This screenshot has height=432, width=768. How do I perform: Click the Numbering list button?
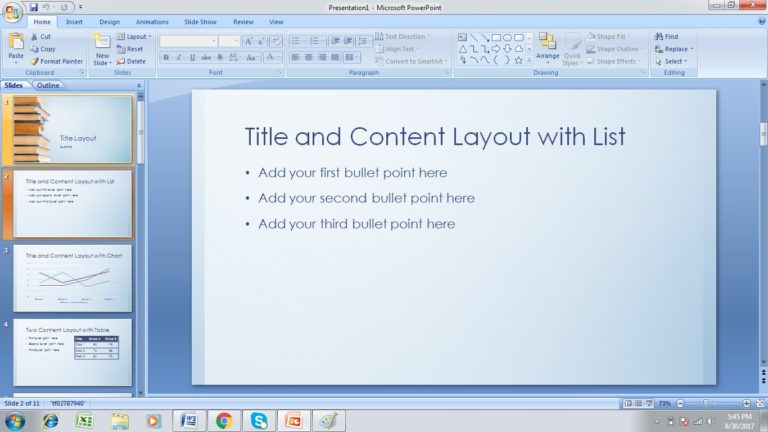(317, 41)
